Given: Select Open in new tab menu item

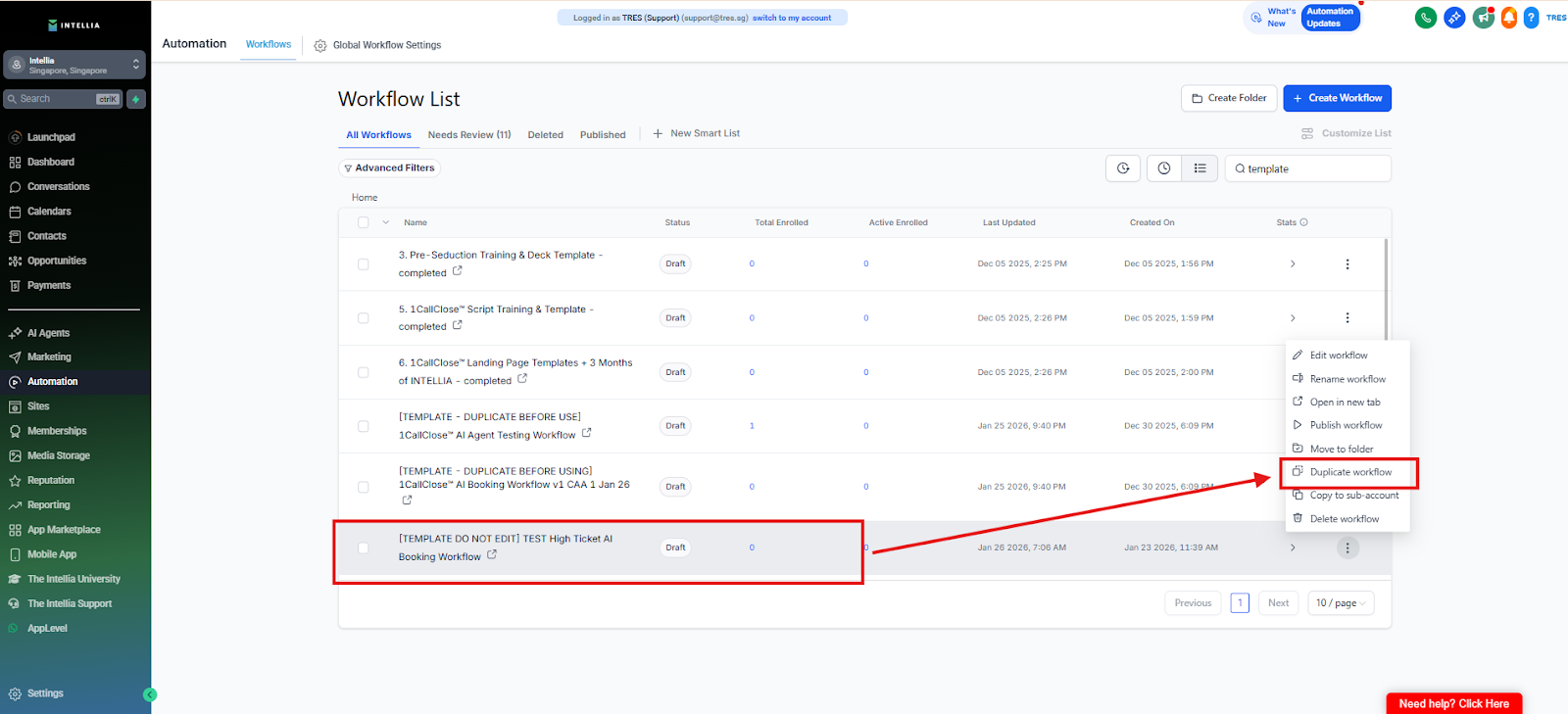Looking at the screenshot, I should pos(1347,403).
